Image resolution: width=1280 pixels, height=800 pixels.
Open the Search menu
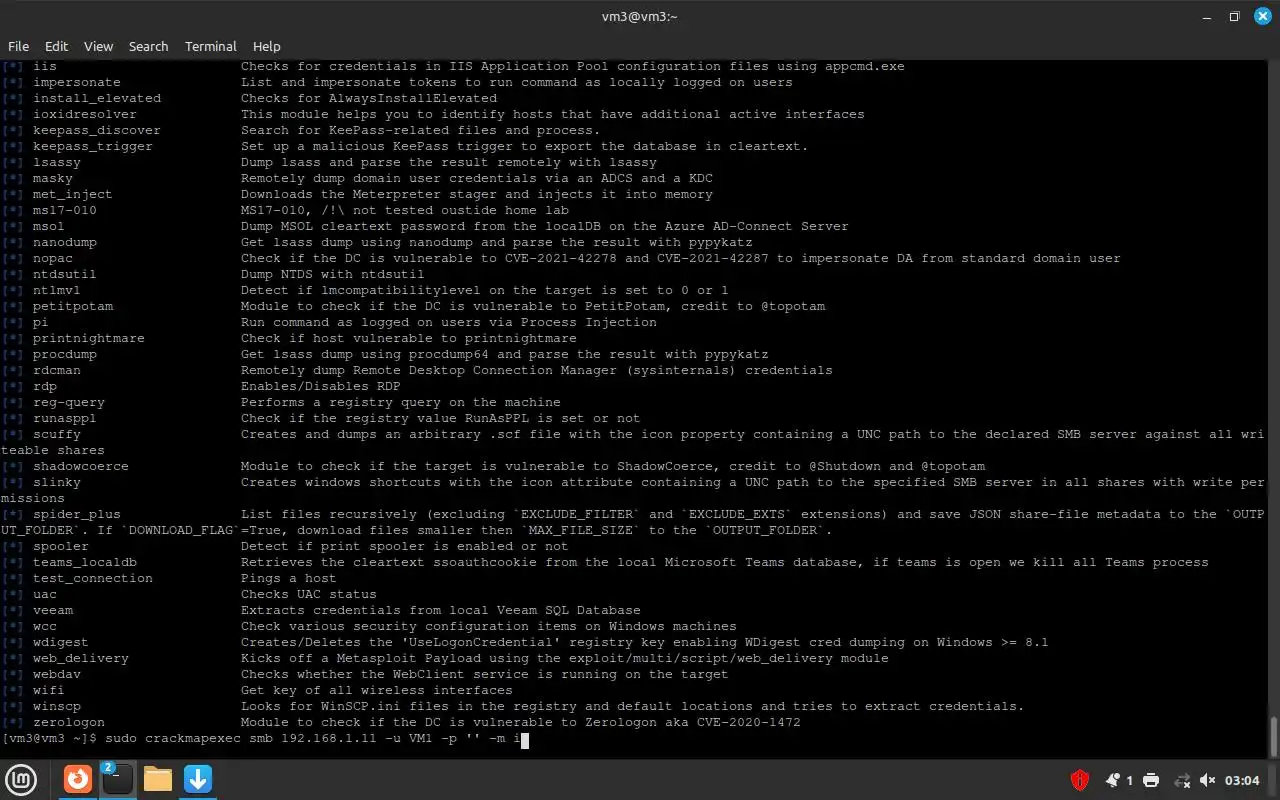[148, 46]
